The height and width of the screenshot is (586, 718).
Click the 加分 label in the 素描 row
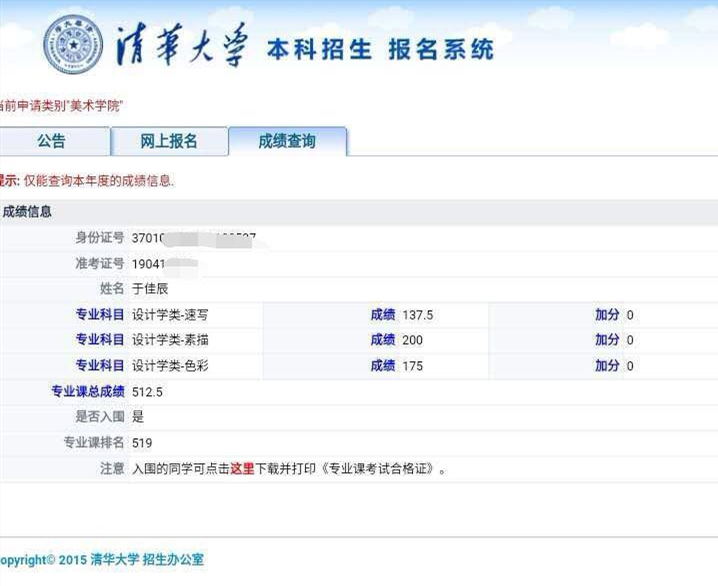click(x=607, y=340)
